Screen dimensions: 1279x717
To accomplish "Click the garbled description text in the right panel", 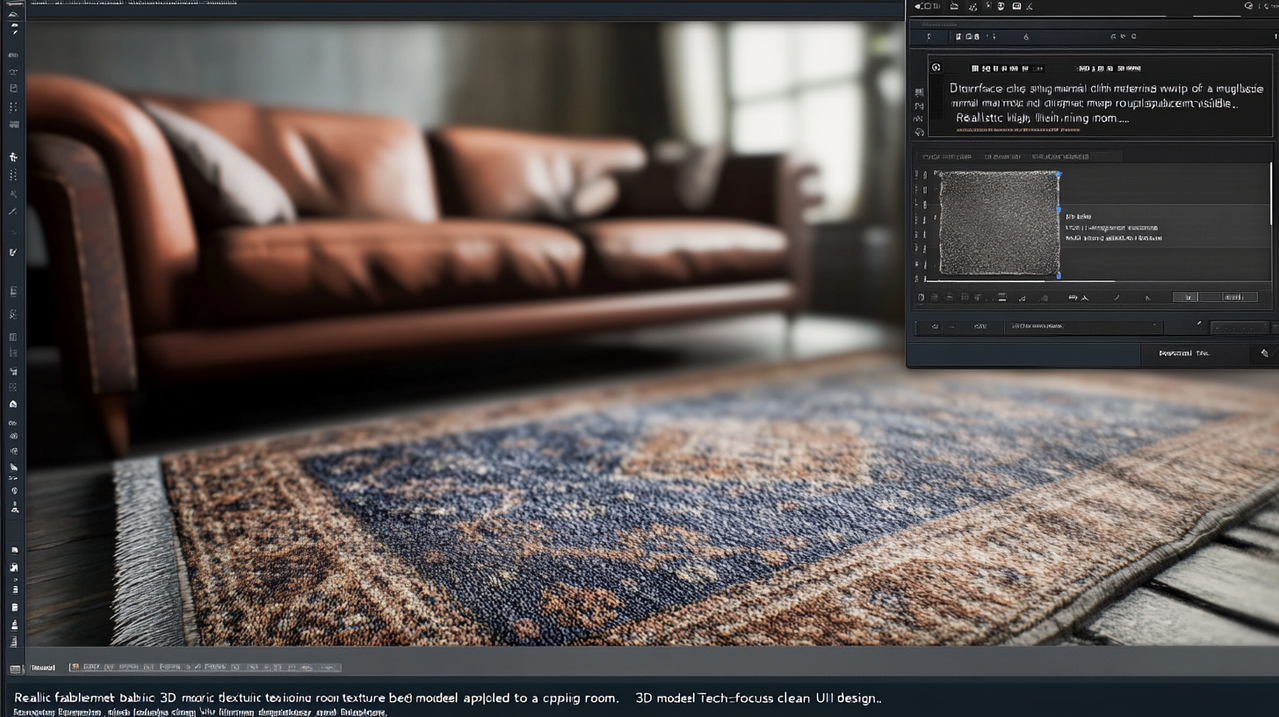I will point(1093,103).
